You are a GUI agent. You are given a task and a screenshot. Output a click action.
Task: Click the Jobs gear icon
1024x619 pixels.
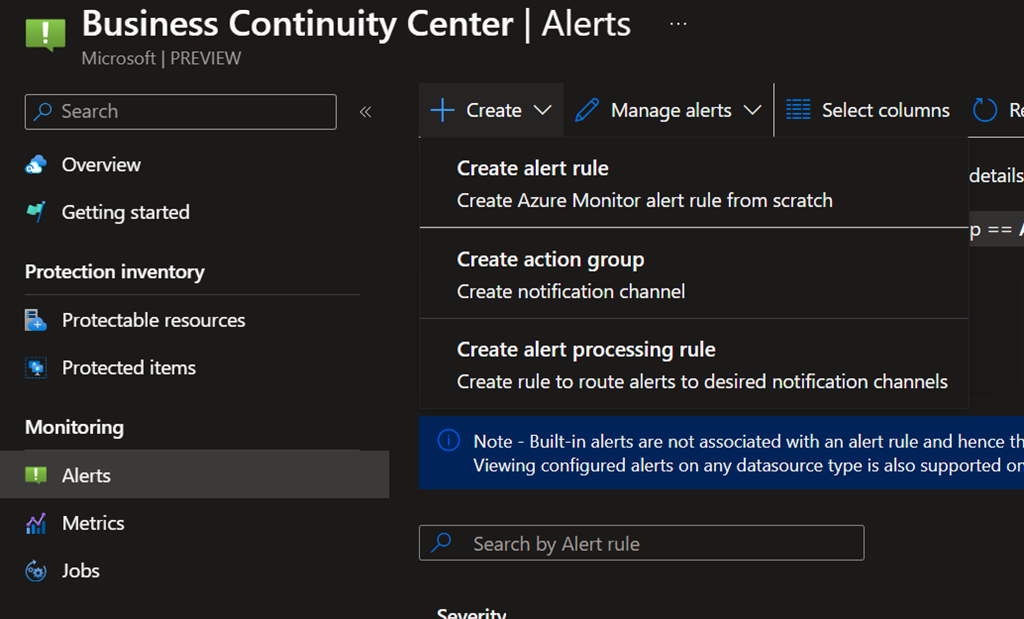point(36,571)
